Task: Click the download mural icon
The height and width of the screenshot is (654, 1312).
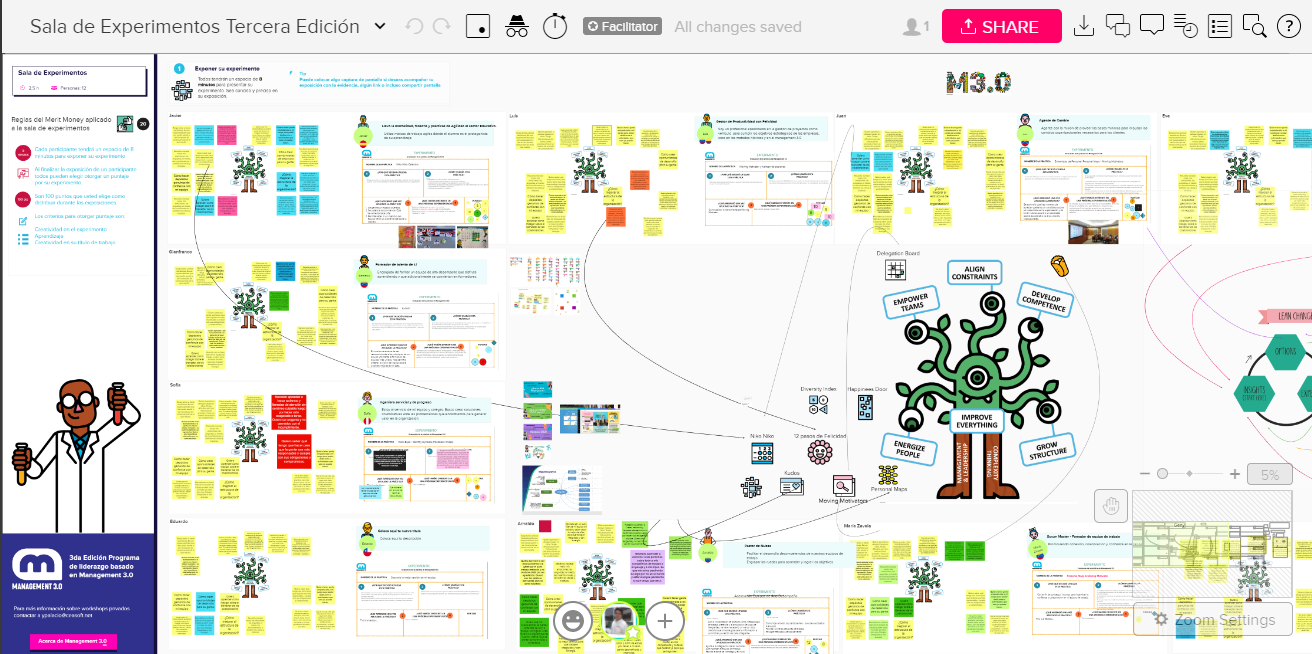Action: (x=1084, y=27)
